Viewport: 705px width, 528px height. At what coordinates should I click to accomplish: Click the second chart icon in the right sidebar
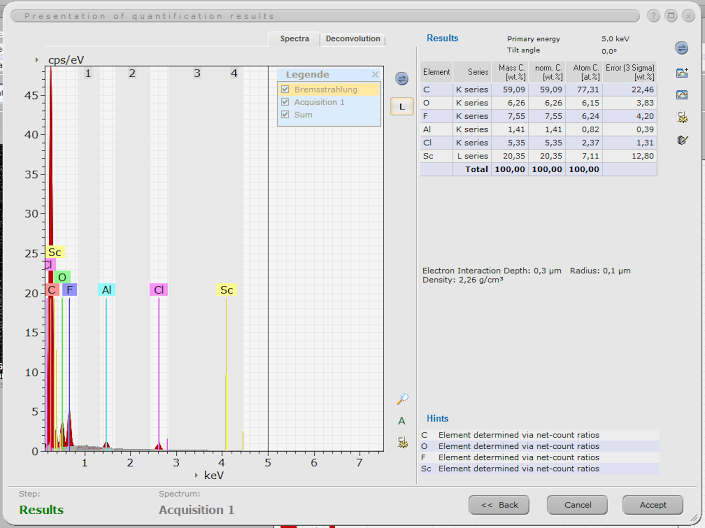tap(682, 95)
